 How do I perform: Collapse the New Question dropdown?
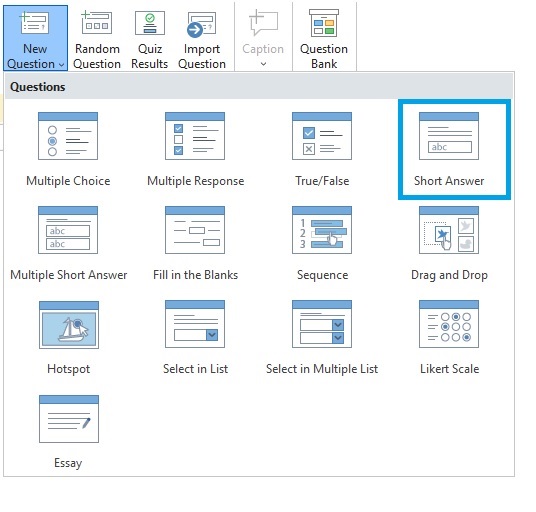click(36, 38)
